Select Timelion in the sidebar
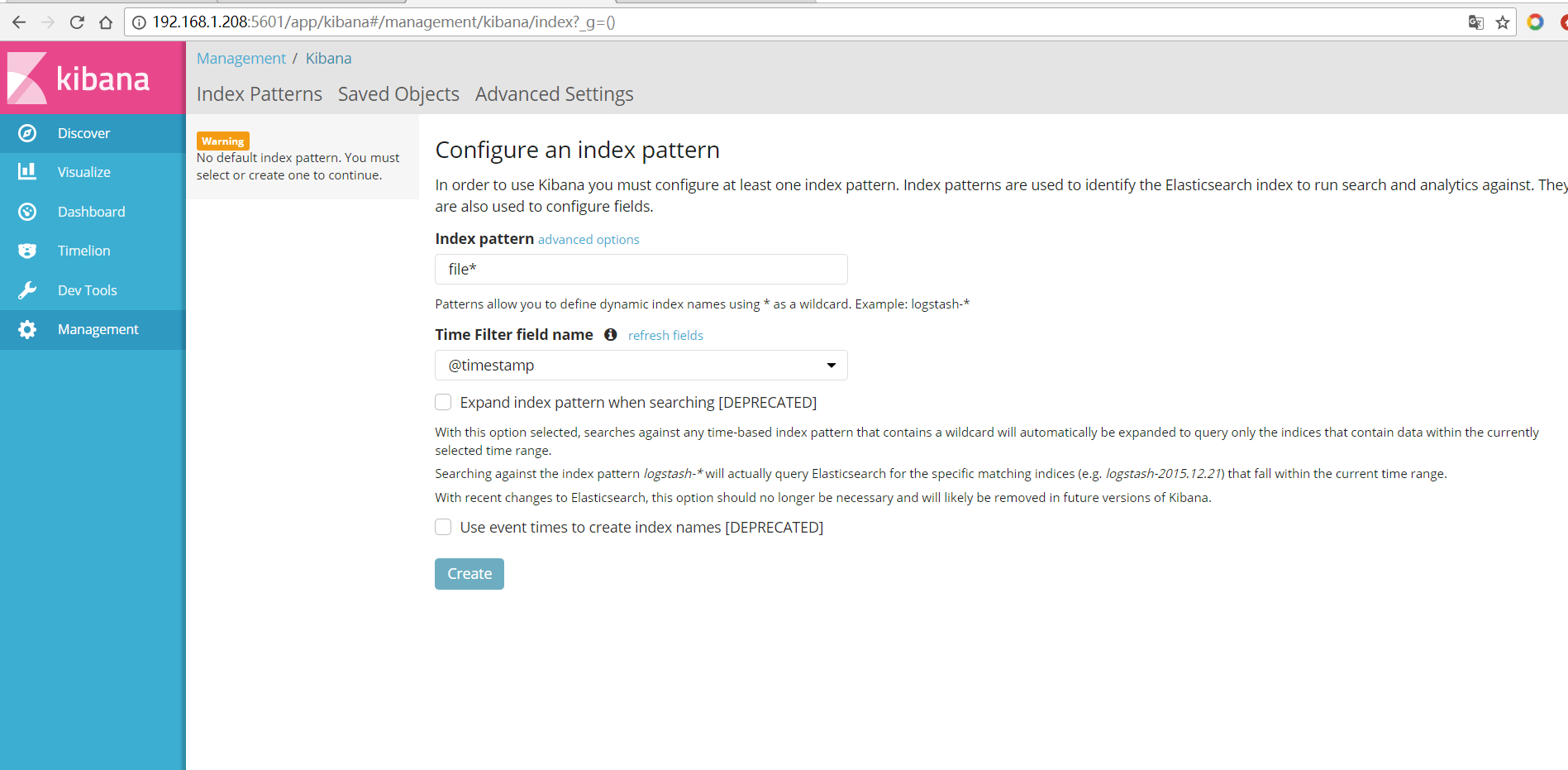This screenshot has width=1568, height=770. (93, 251)
